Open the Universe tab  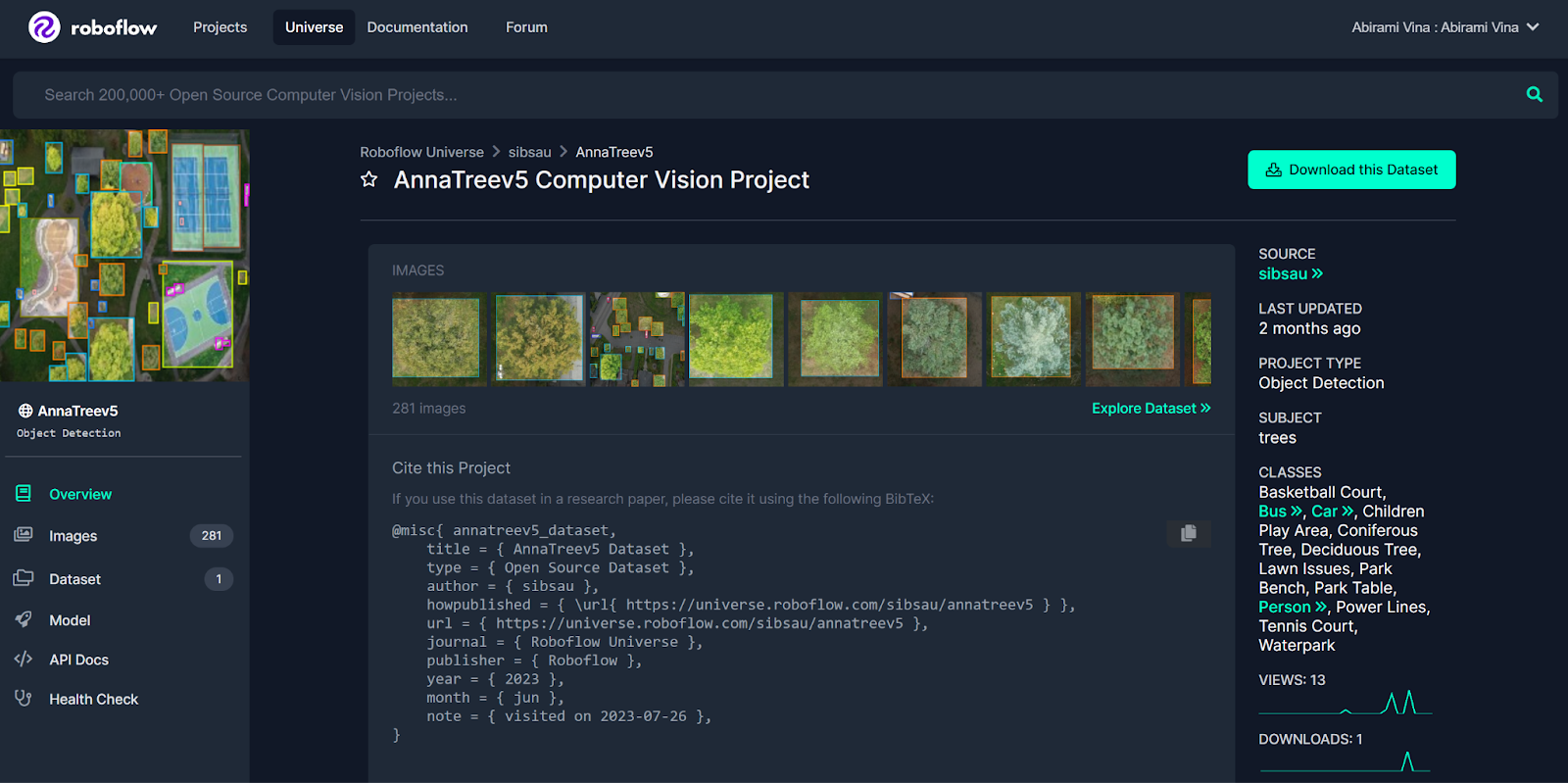(x=314, y=27)
